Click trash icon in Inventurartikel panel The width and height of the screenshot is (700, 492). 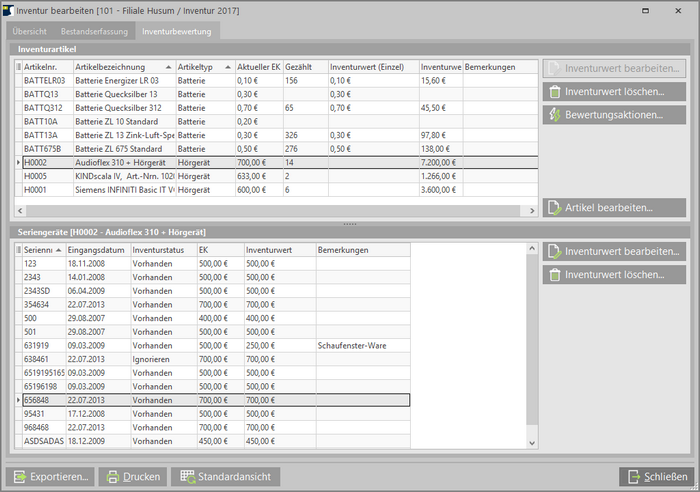[x=555, y=92]
